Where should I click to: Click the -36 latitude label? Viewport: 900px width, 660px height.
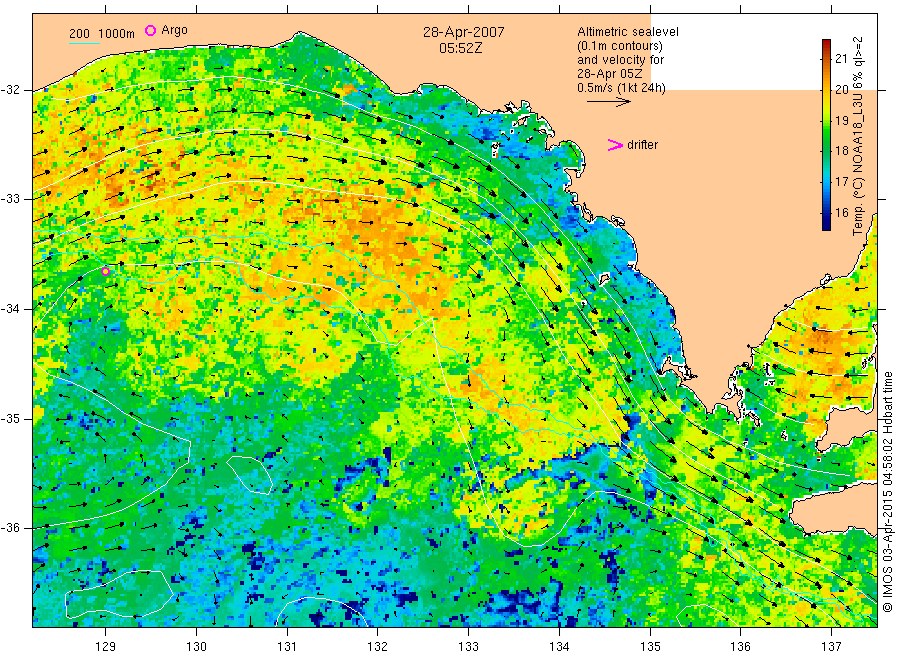tap(10, 528)
